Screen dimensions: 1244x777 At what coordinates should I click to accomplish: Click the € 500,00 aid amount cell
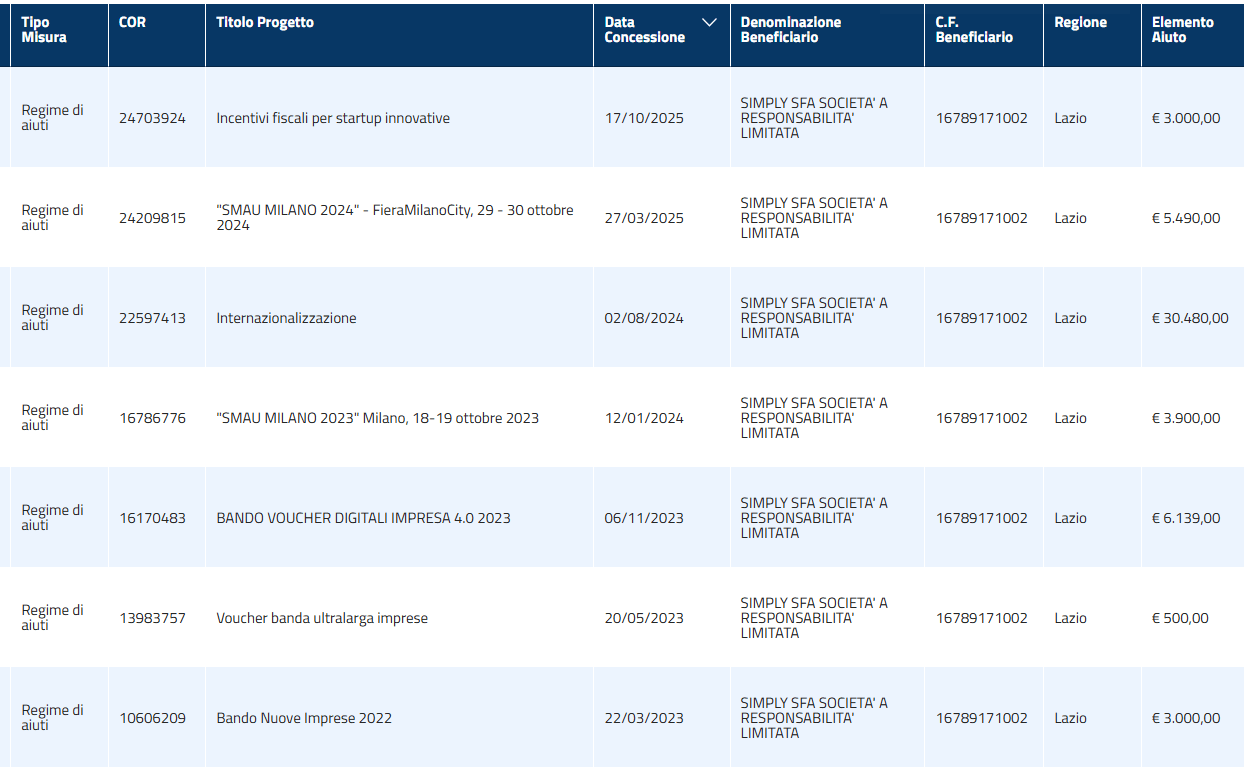[1180, 618]
